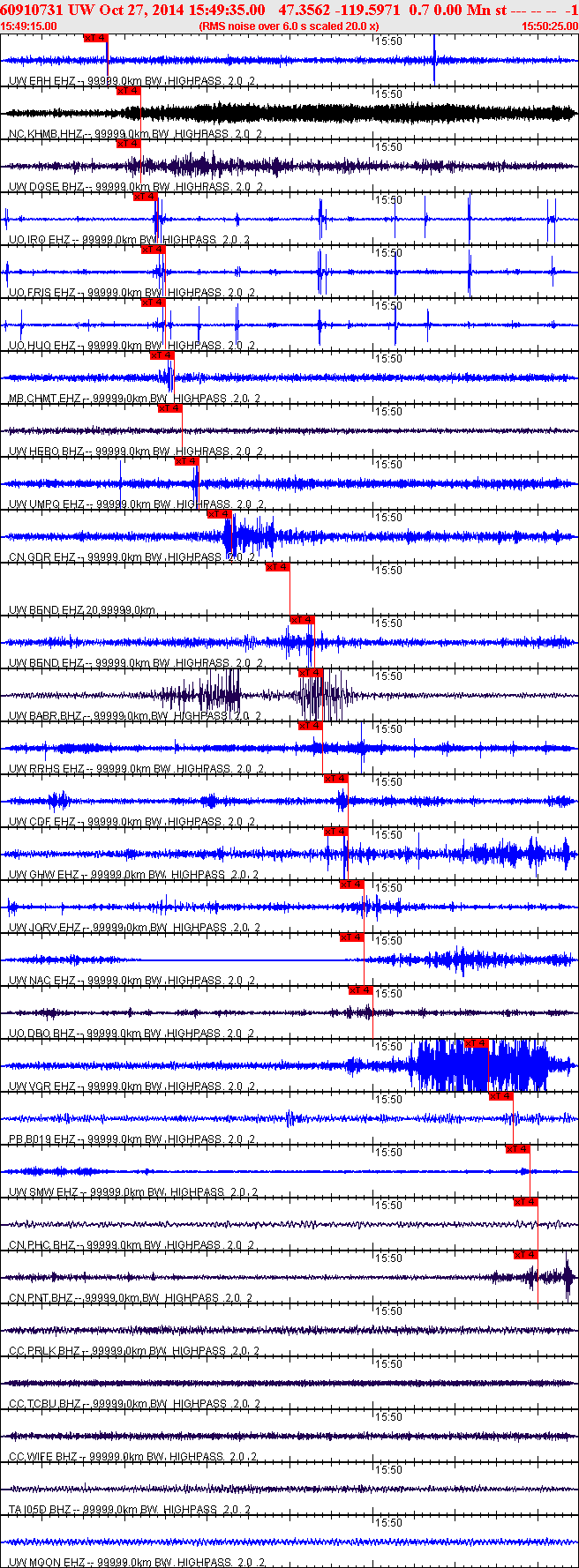Select the UW NAC EHZ station label
Viewport: 579px width, 1568px height.
point(132,981)
